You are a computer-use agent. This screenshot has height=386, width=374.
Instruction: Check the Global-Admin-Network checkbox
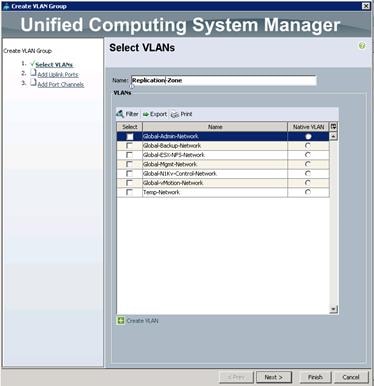pos(130,136)
